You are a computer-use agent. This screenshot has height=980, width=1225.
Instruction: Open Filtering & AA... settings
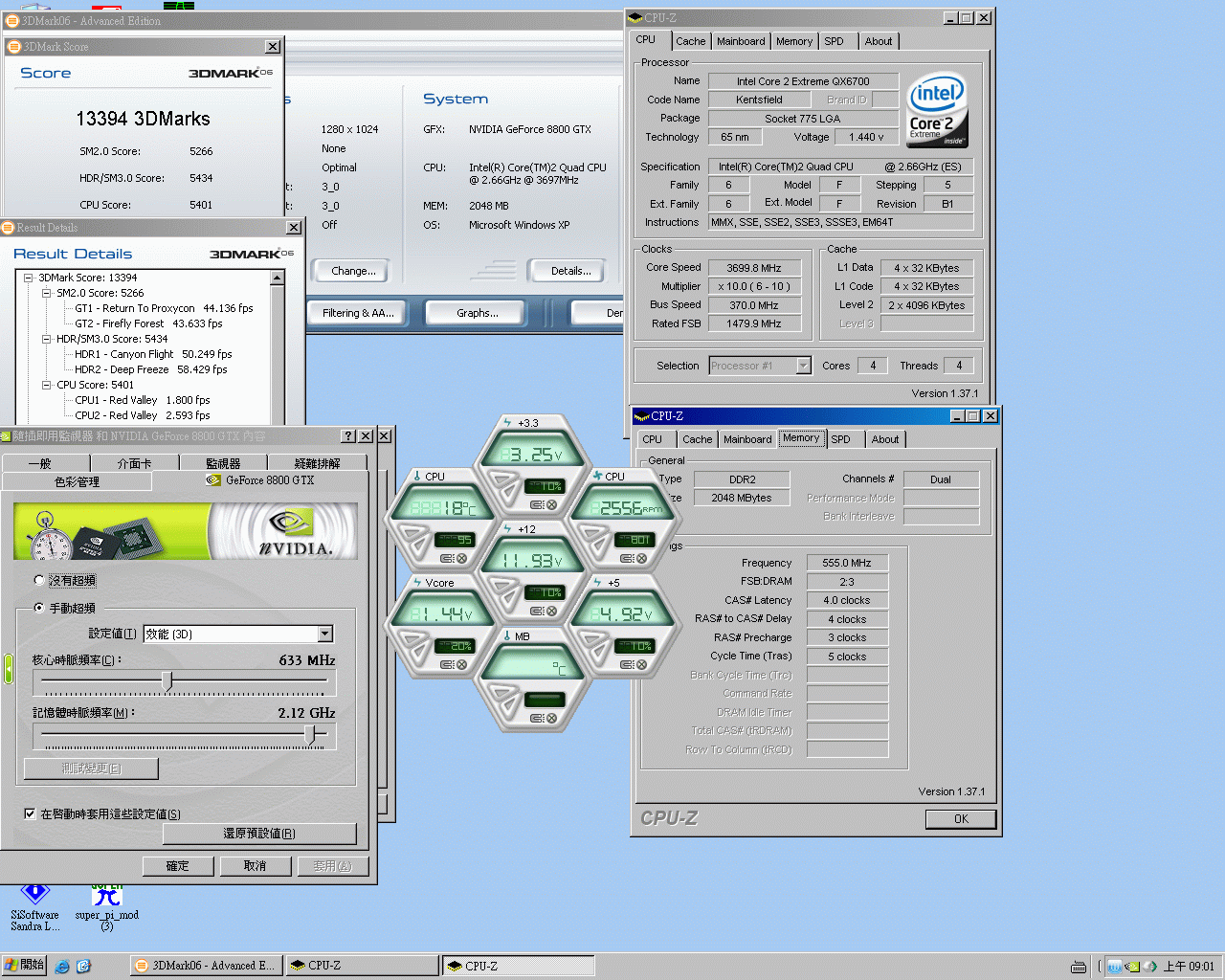(x=358, y=313)
